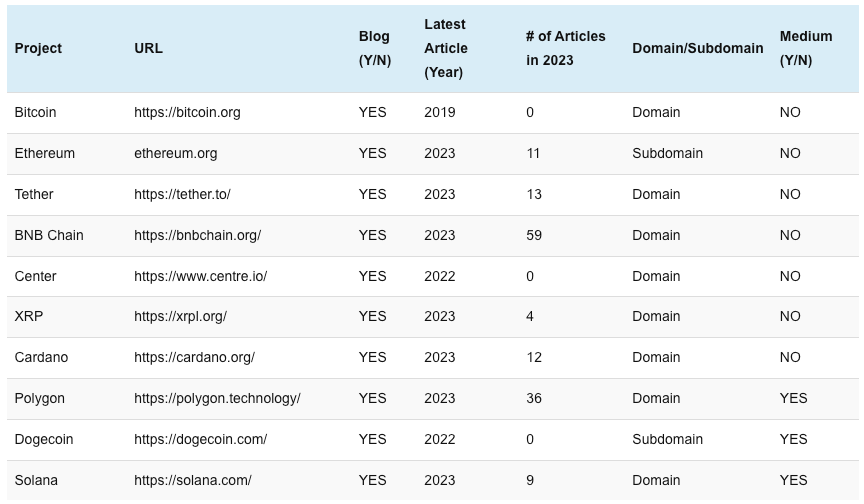Select the Polygon project name cell
The width and height of the screenshot is (864, 504).
click(39, 399)
